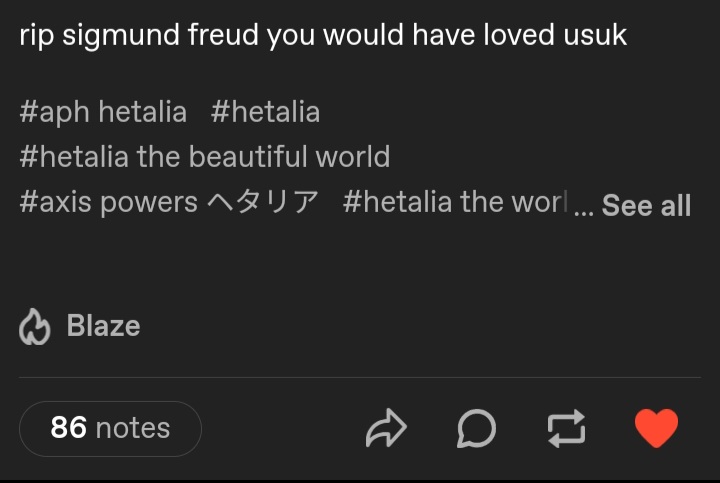The height and width of the screenshot is (483, 720).
Task: Tap the share arrow icon
Action: pos(386,429)
